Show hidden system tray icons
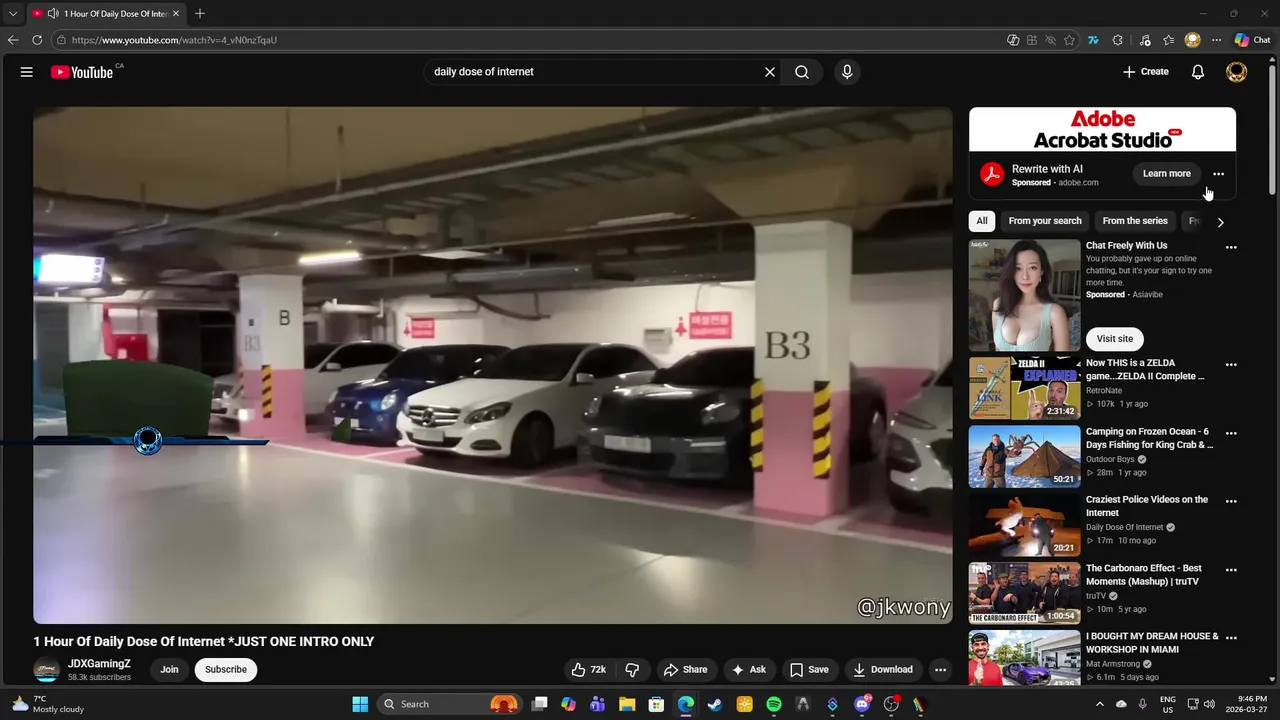This screenshot has height=720, width=1280. (x=1101, y=704)
